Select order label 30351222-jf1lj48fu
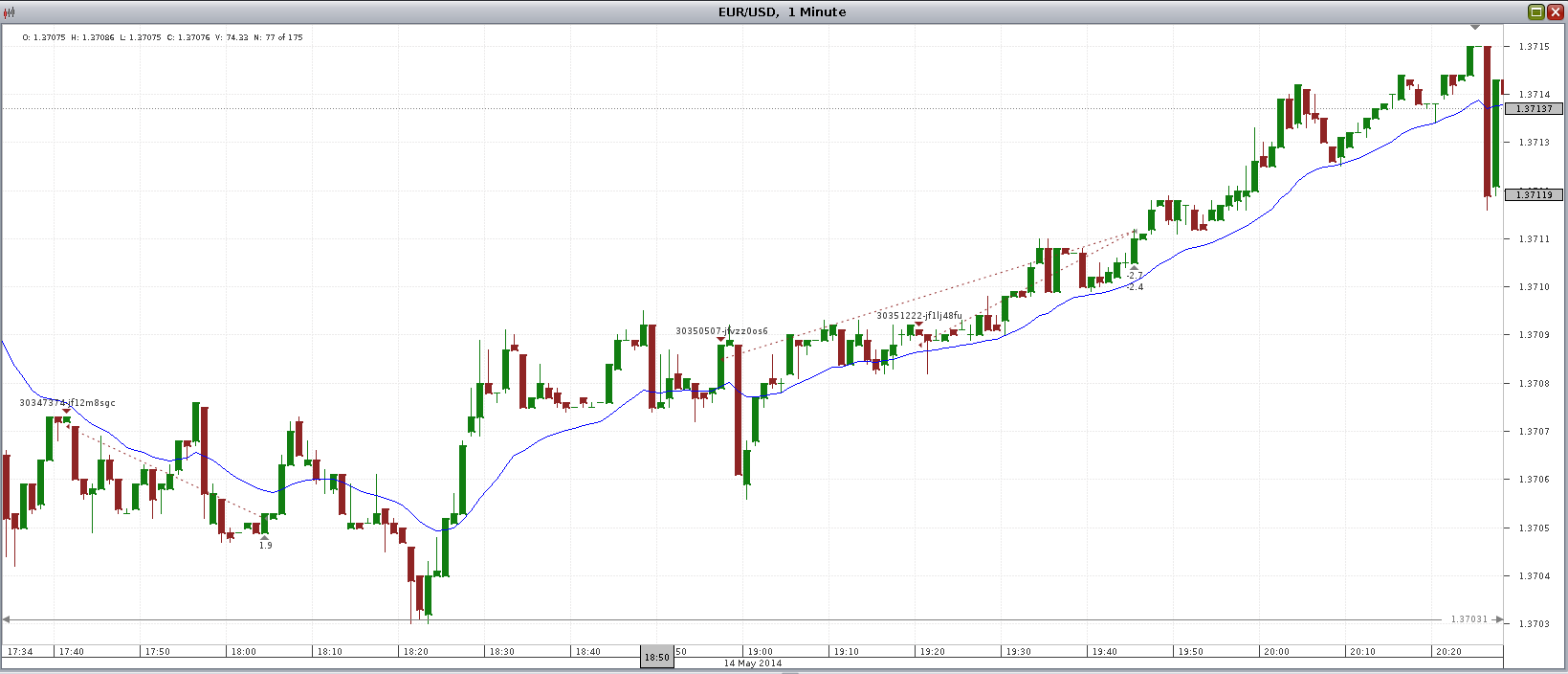The height and width of the screenshot is (674, 1568). [x=919, y=316]
